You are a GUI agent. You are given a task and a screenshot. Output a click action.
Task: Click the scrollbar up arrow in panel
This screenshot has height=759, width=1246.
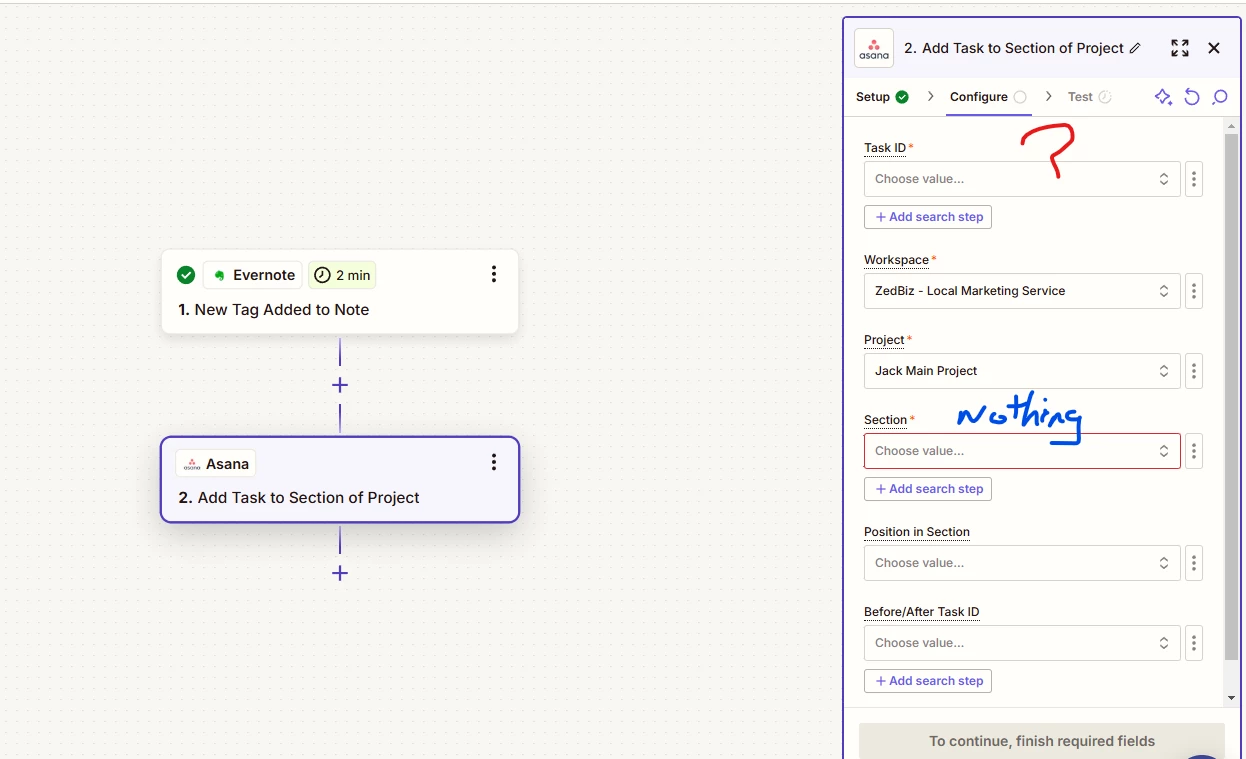tap(1230, 124)
